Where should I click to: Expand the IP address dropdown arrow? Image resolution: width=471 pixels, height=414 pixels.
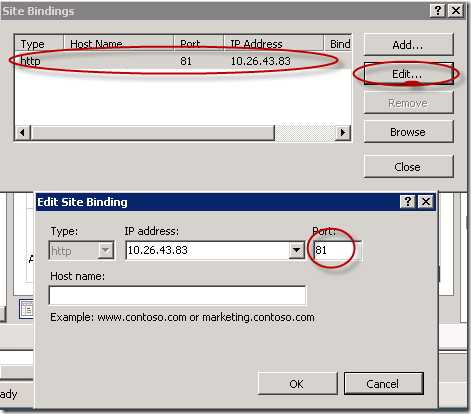click(296, 250)
